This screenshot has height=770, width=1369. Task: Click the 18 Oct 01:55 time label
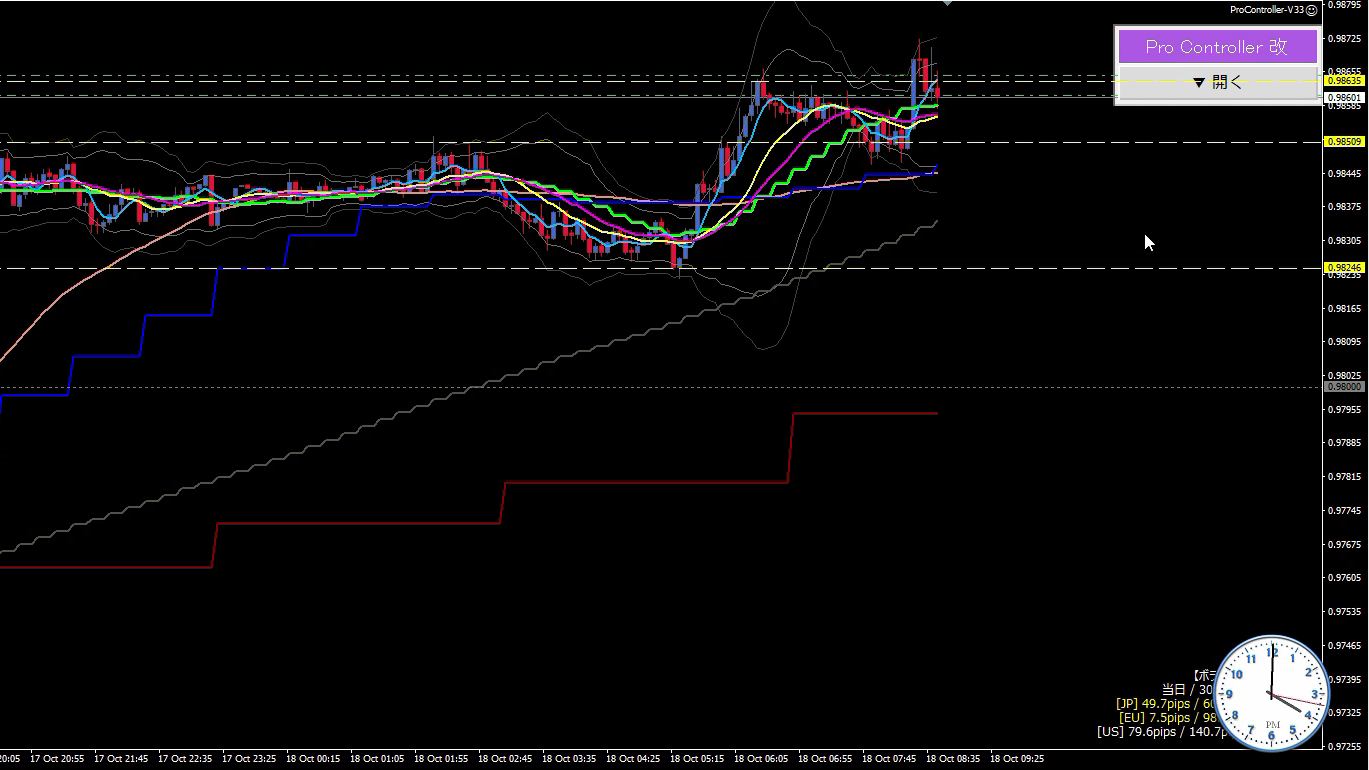tap(441, 759)
